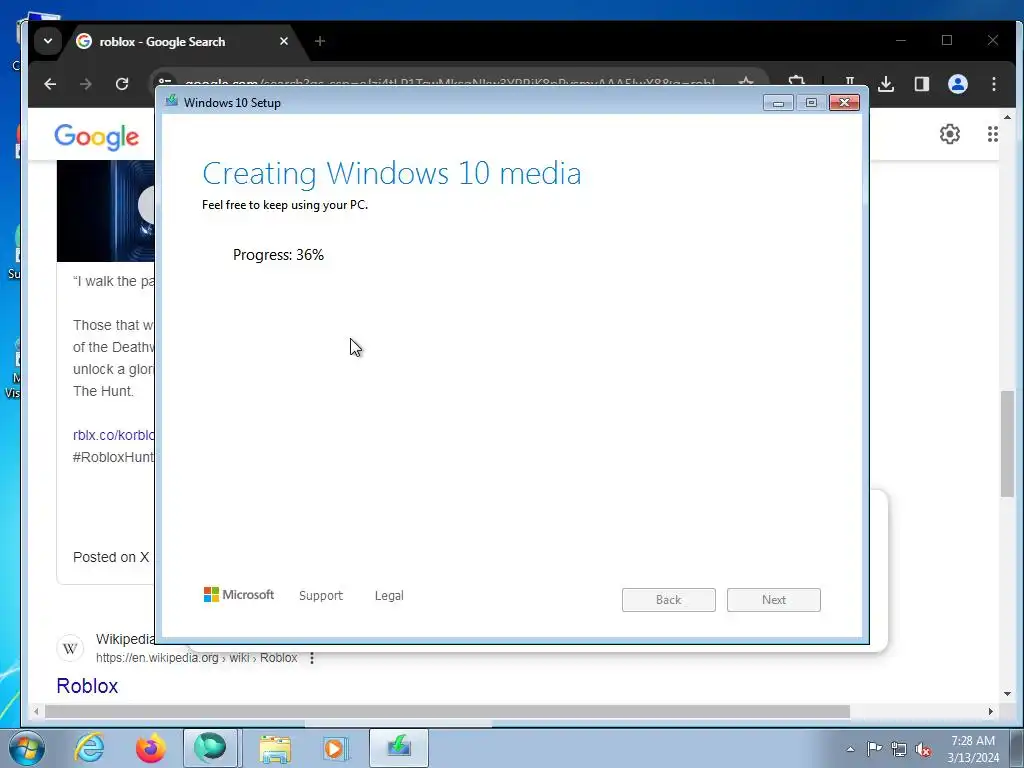This screenshot has height=768, width=1024.
Task: Open the network tray icon
Action: [899, 749]
